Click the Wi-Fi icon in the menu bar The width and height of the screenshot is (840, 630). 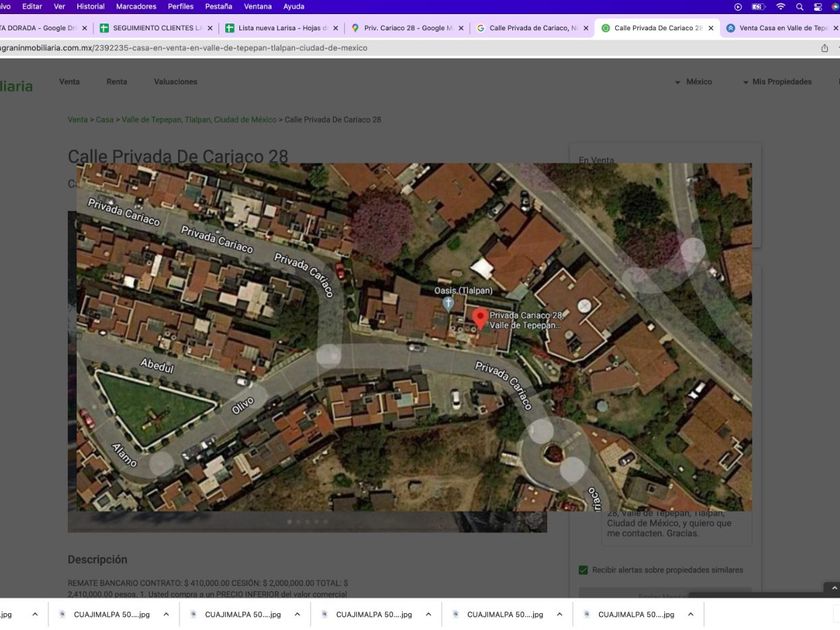tap(780, 7)
